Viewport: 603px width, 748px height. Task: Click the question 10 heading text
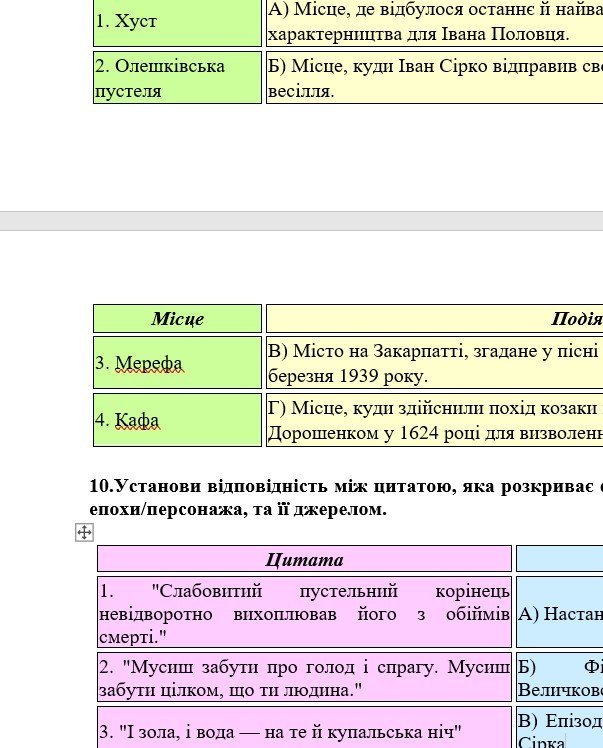[x=346, y=498]
